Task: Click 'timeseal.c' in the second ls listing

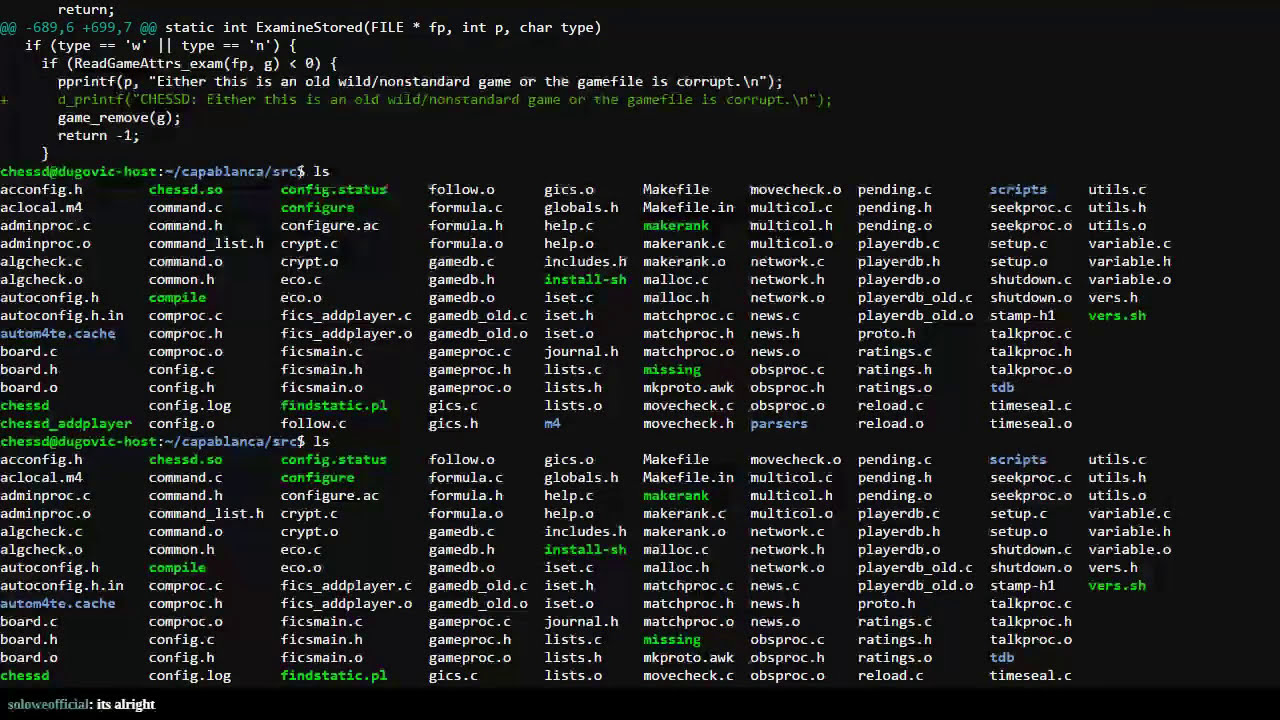Action: pyautogui.click(x=1030, y=675)
